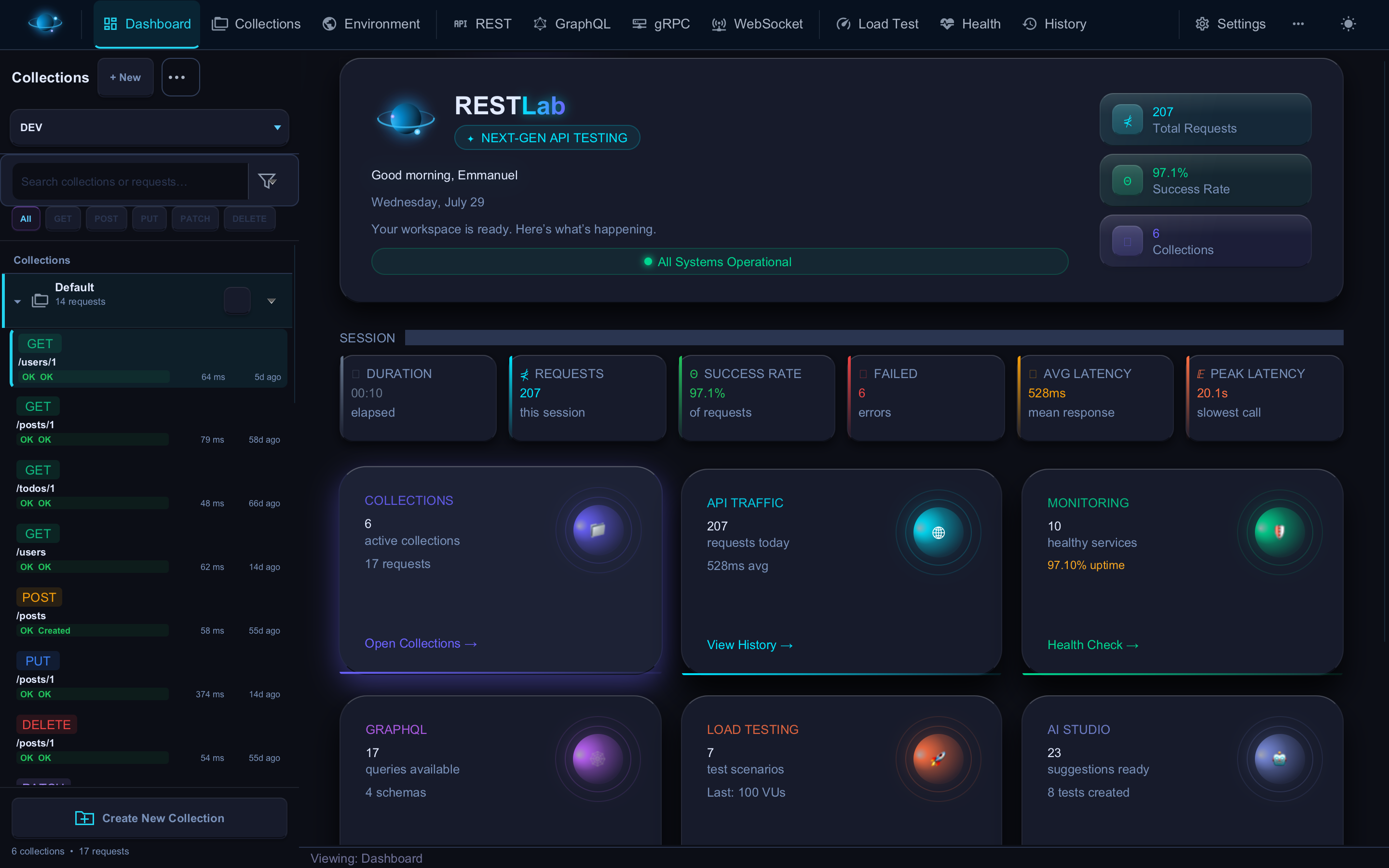Click the Total Requests stat icon
The height and width of the screenshot is (868, 1389).
tap(1127, 120)
